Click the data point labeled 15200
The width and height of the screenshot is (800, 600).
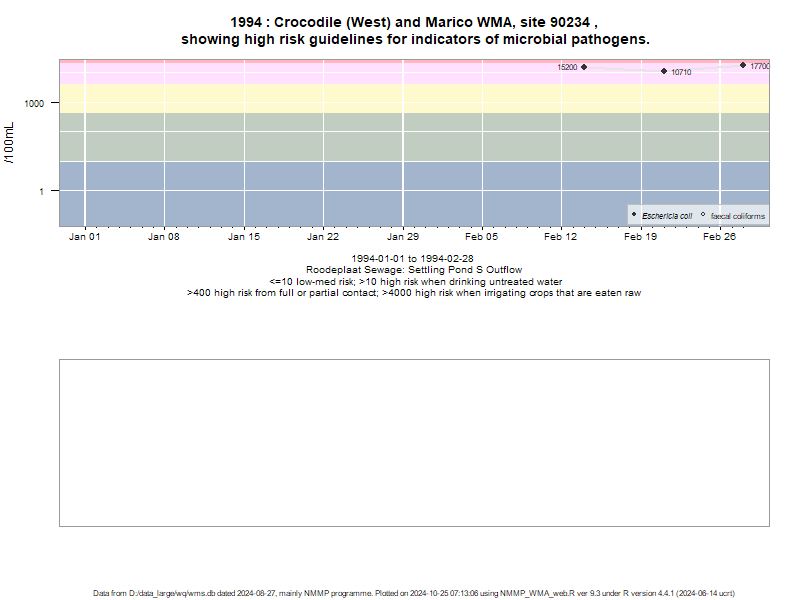[584, 67]
